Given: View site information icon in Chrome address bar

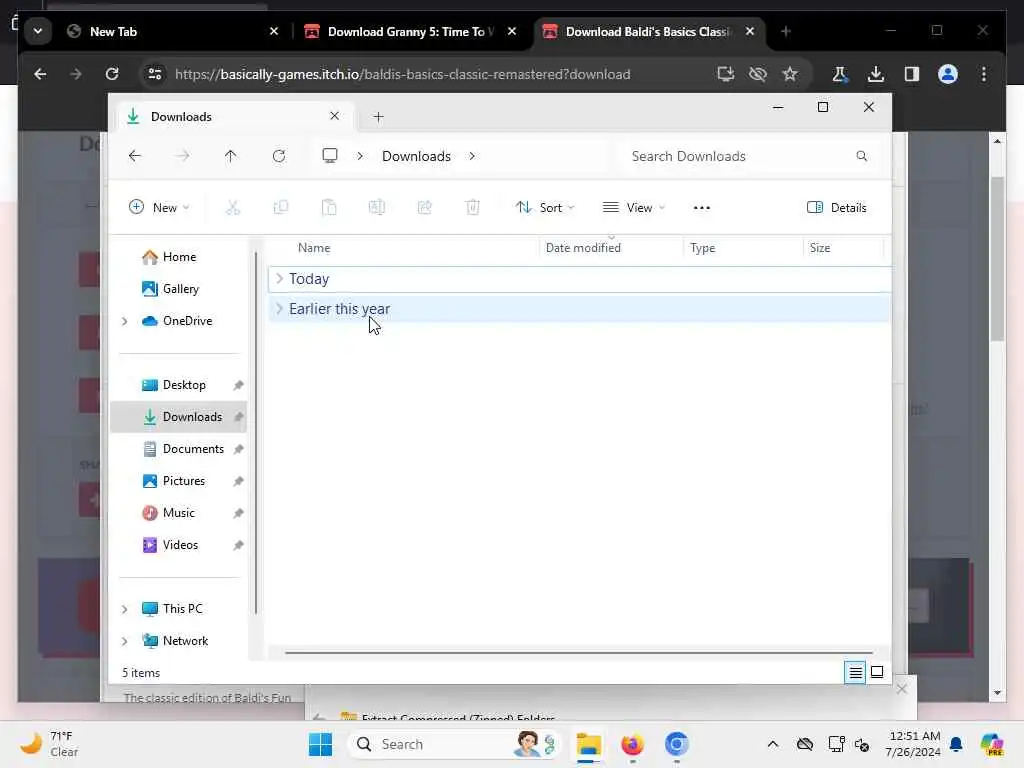Looking at the screenshot, I should 155,74.
